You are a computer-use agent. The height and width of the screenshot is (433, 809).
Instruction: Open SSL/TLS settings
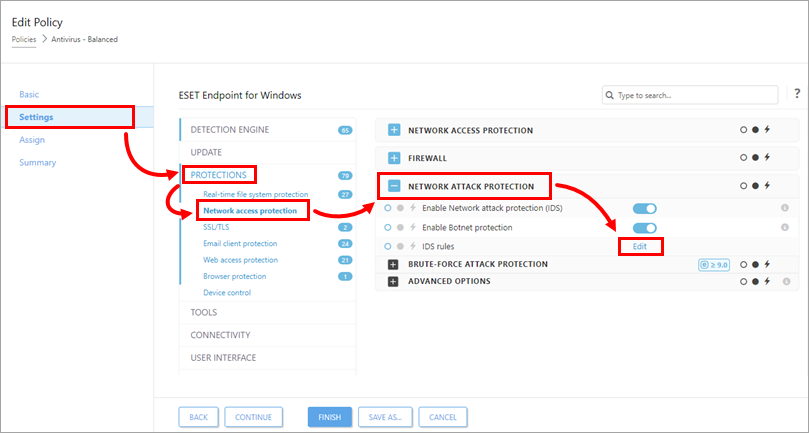point(216,227)
